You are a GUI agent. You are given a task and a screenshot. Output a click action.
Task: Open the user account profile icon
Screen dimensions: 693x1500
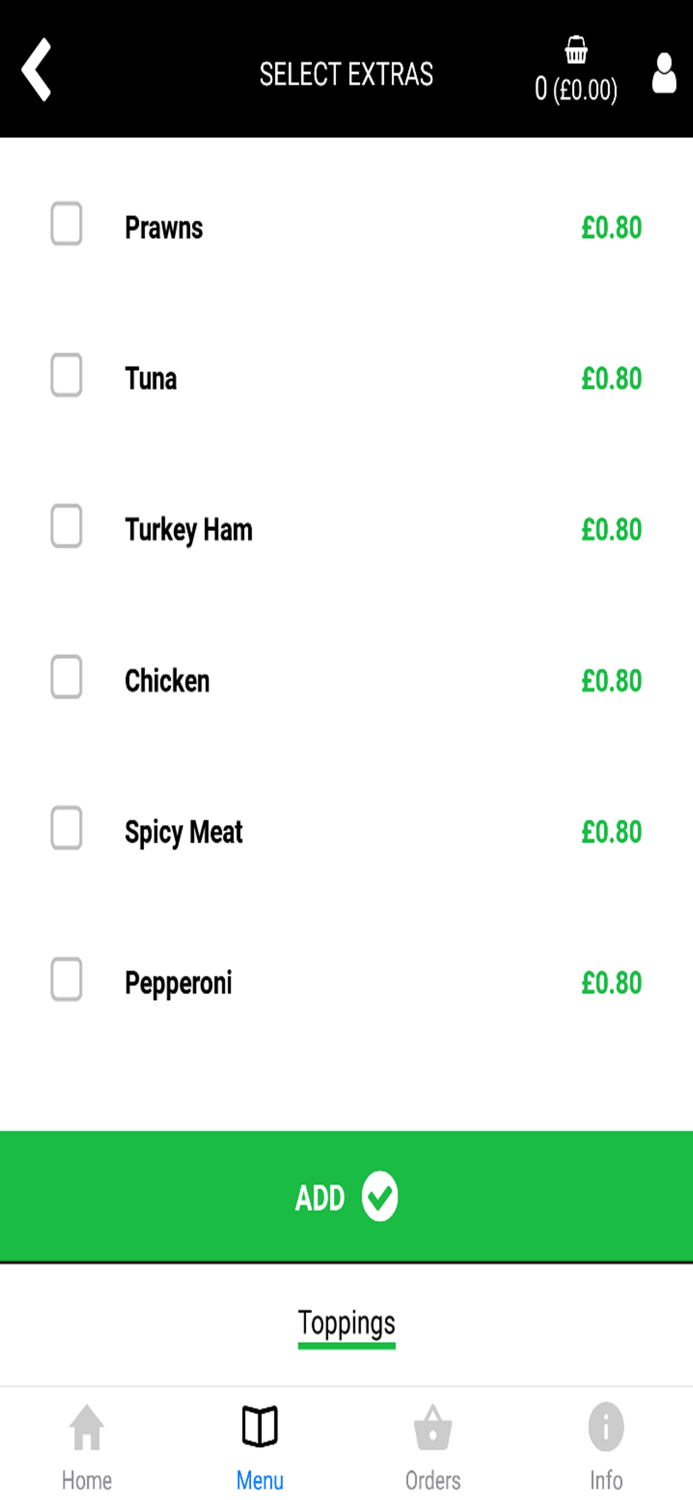coord(663,73)
